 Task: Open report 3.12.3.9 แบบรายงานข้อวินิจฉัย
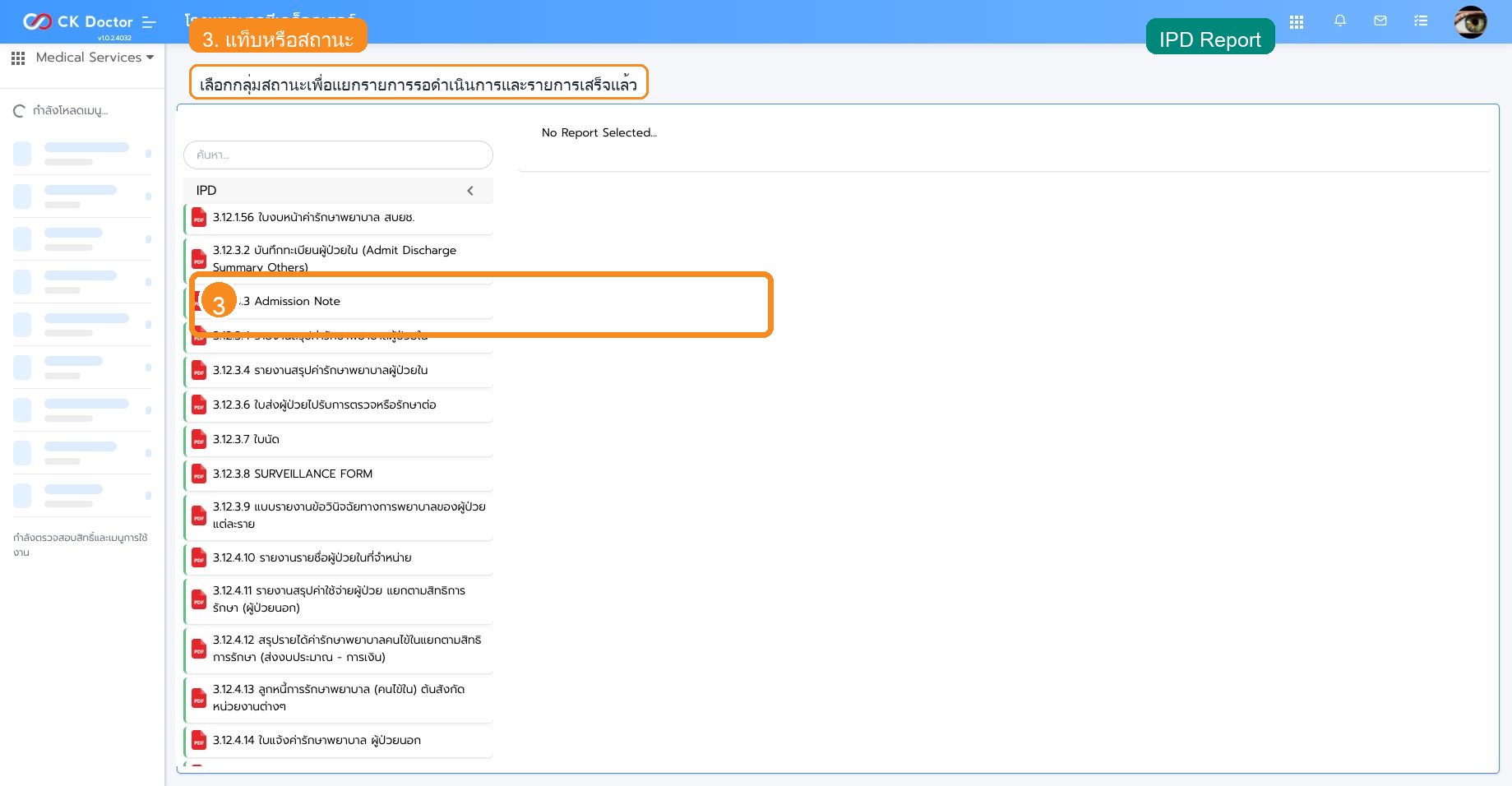click(339, 516)
